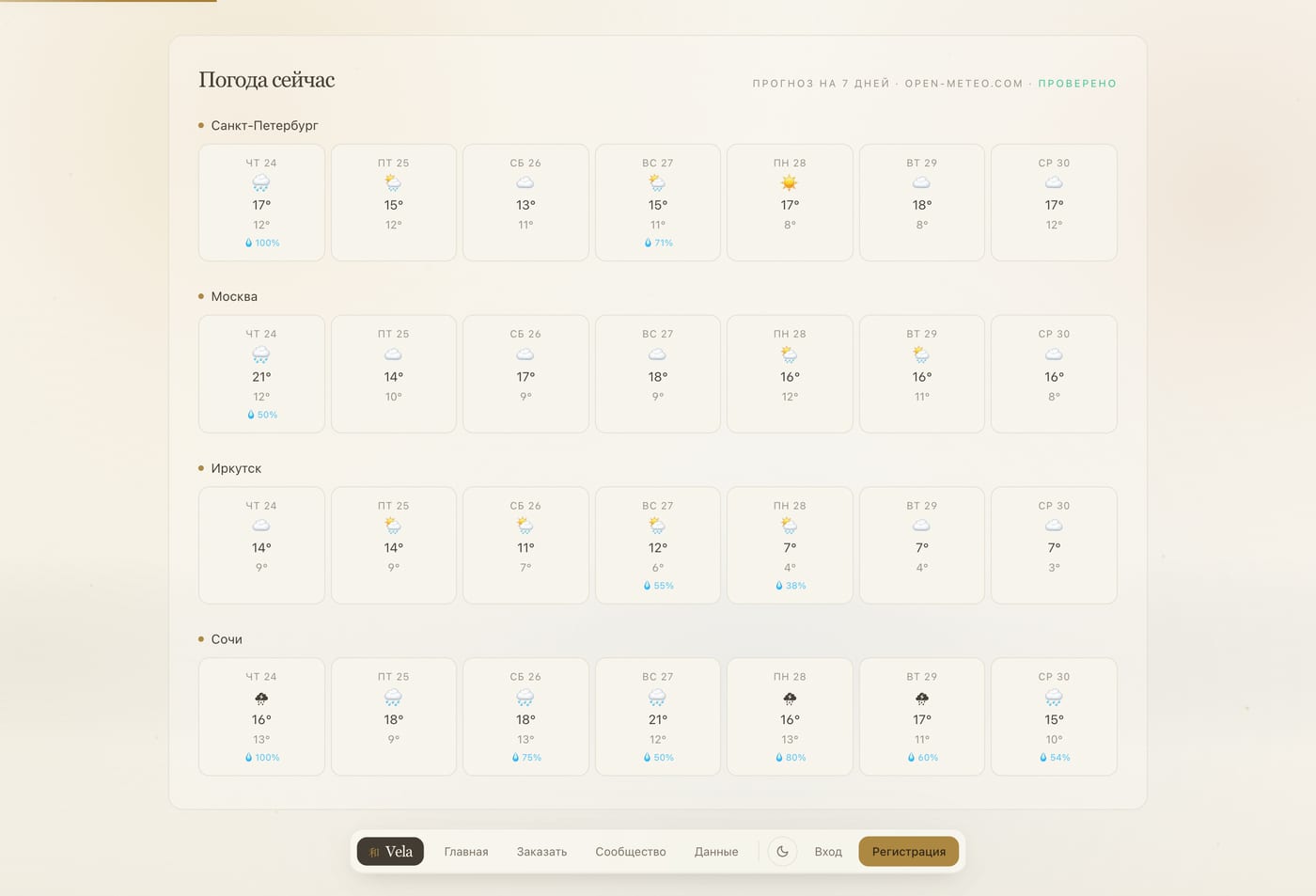Click the Вход login link

pyautogui.click(x=828, y=852)
